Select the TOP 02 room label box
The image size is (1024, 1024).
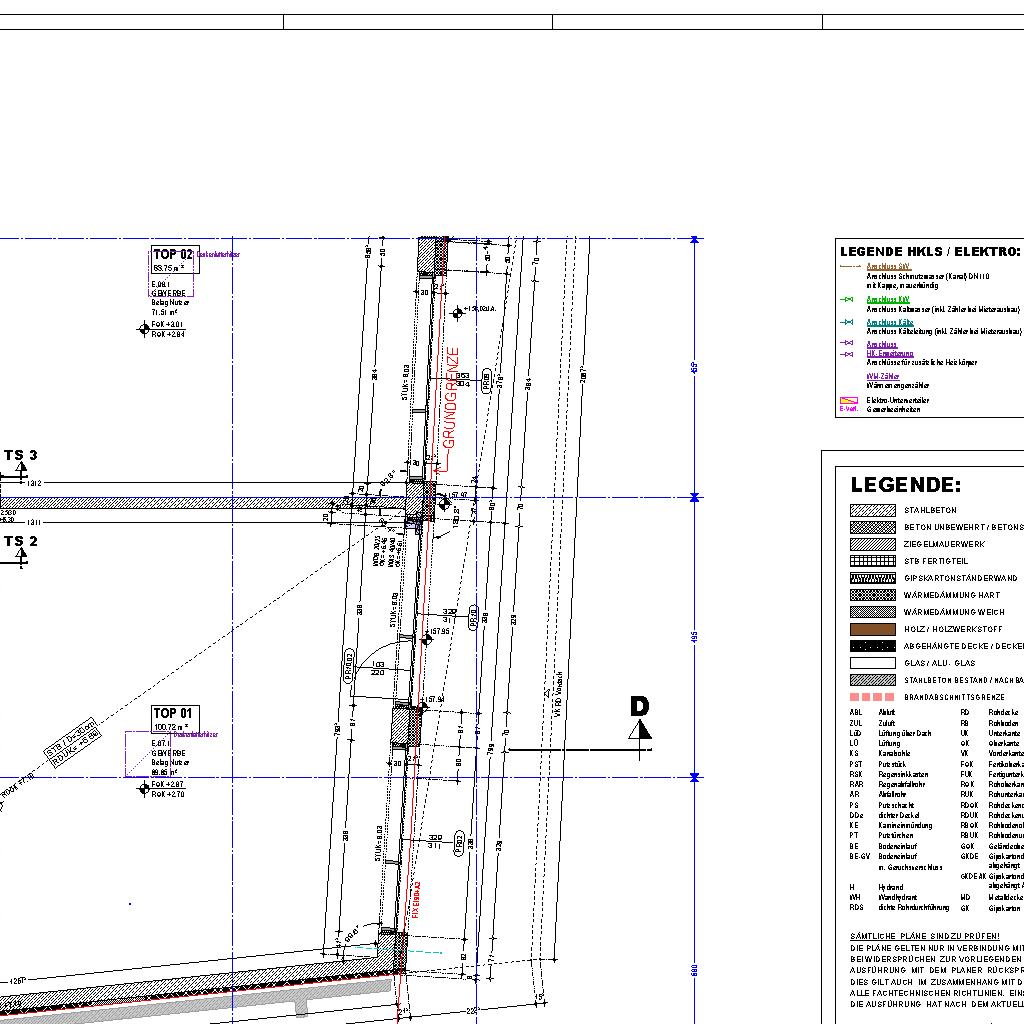pyautogui.click(x=172, y=260)
